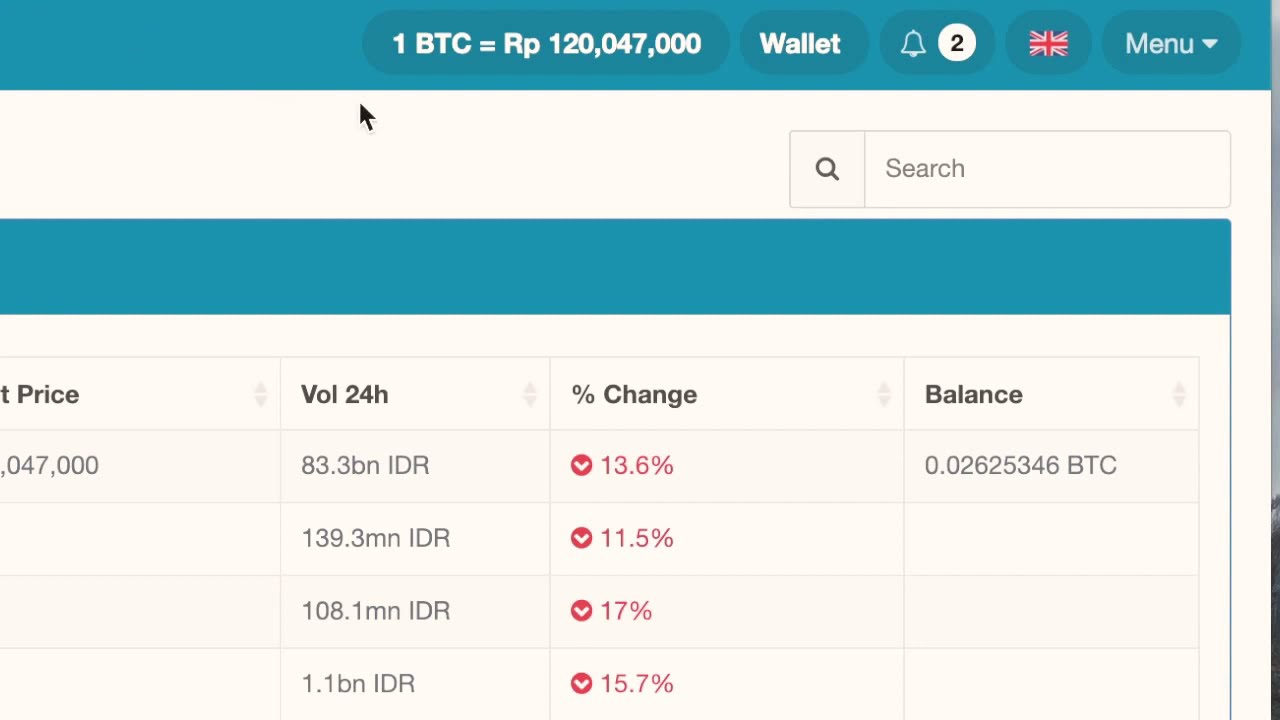Viewport: 1280px width, 720px height.
Task: Sort table by Balance column
Action: [x=1179, y=395]
